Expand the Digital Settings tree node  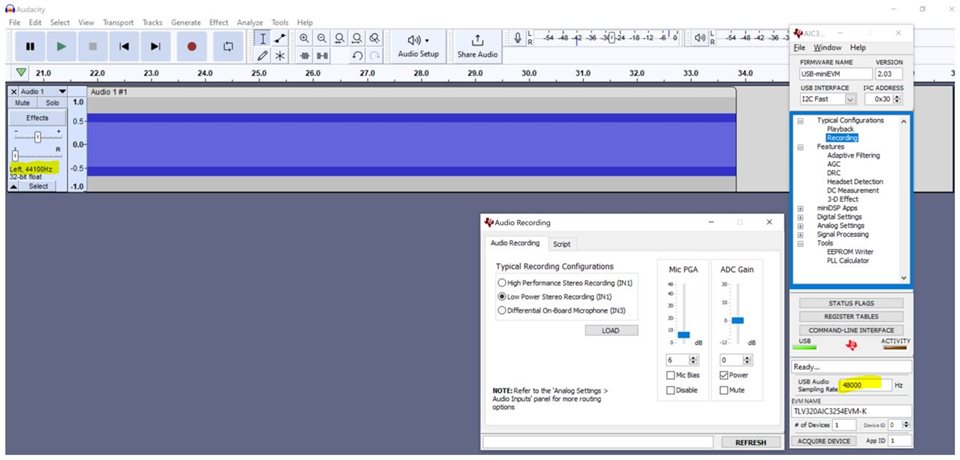[800, 217]
